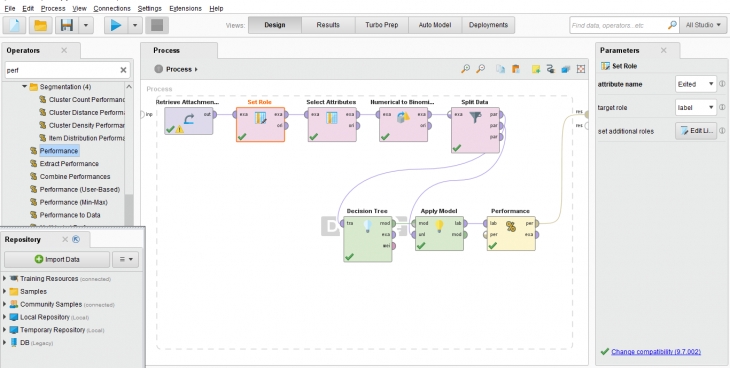730x368 pixels.
Task: Select the Cluster Count Performance operator
Action: pyautogui.click(x=82, y=100)
